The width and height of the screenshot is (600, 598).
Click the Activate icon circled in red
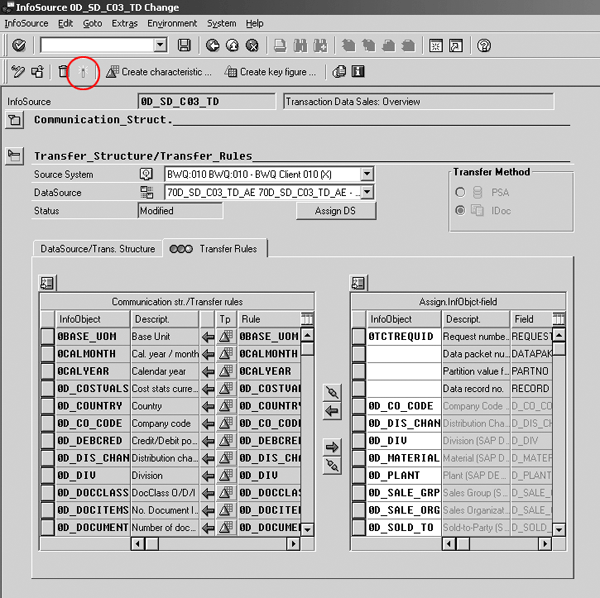[84, 72]
